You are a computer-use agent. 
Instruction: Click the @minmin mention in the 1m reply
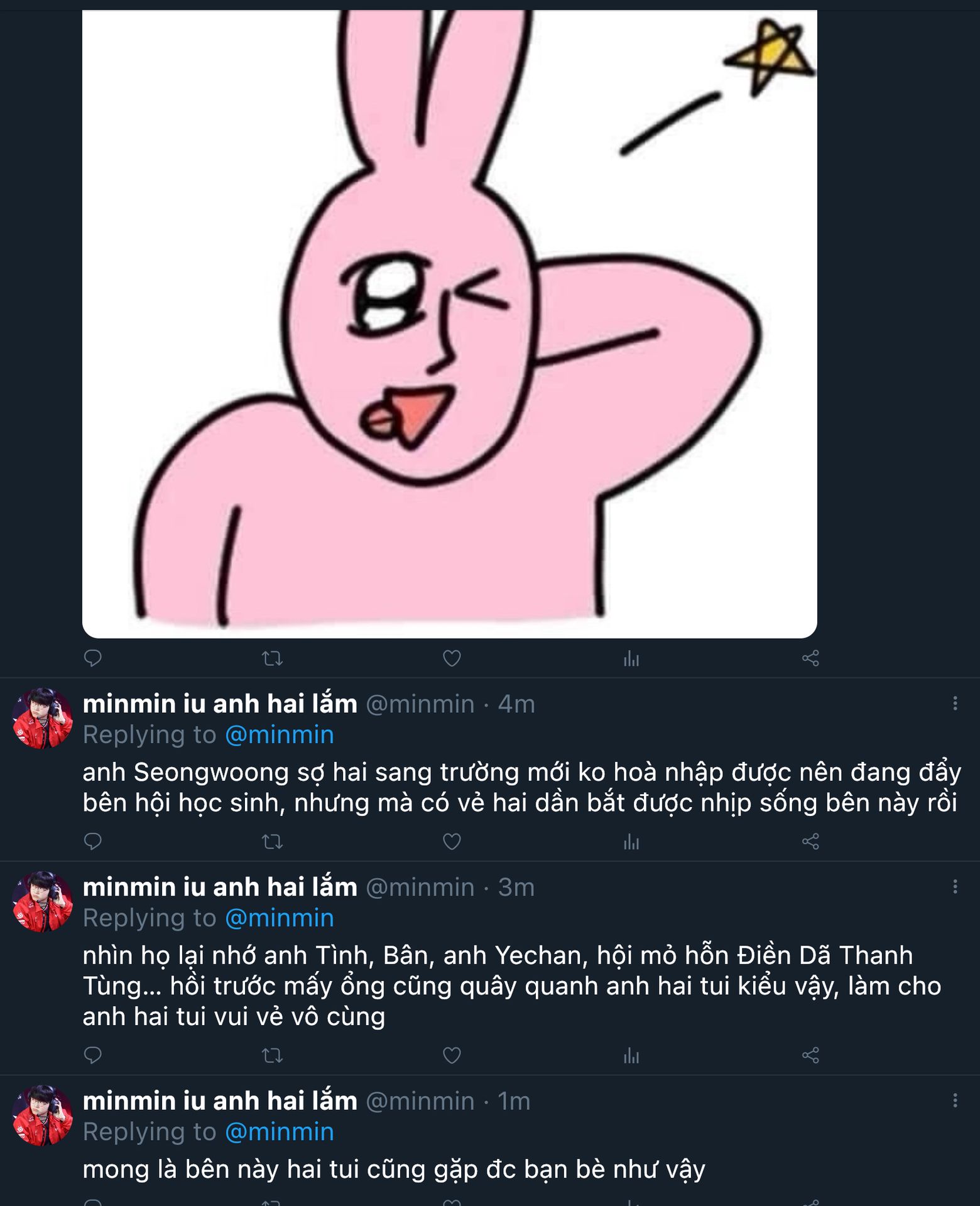[280, 1132]
